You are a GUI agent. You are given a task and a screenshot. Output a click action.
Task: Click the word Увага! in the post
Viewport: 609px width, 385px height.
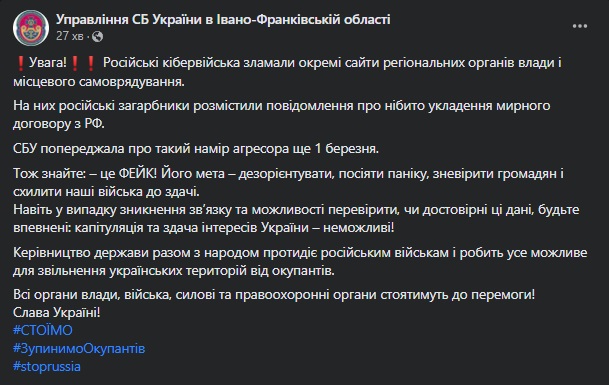[47, 63]
